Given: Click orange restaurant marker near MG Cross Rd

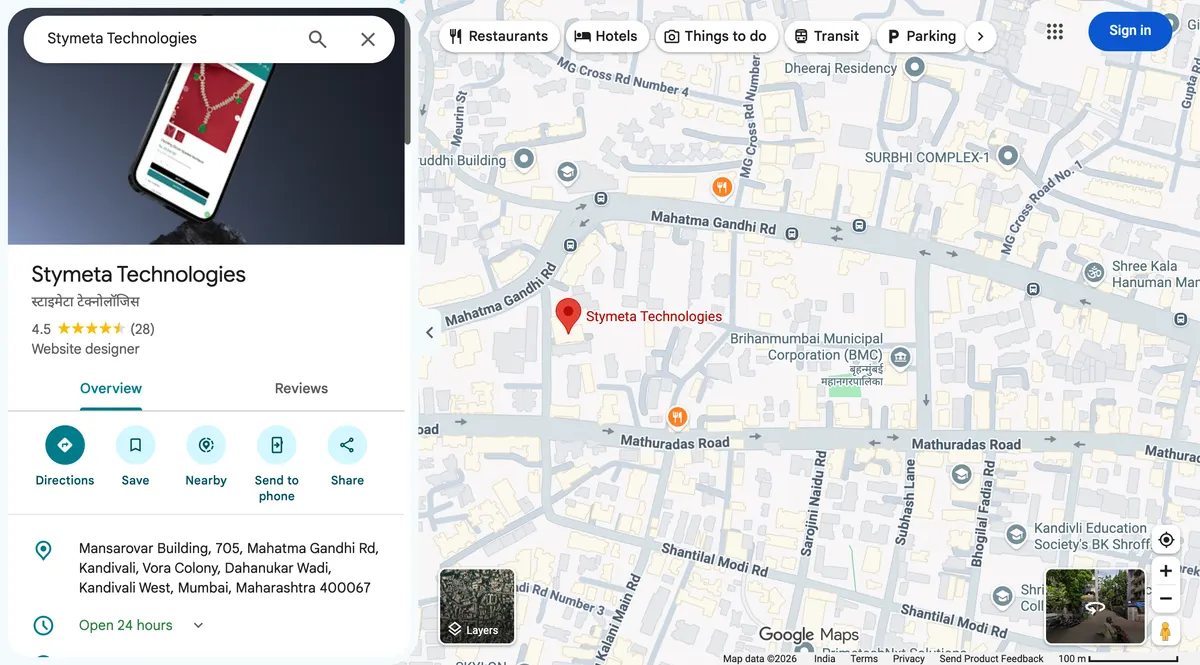Looking at the screenshot, I should click(722, 187).
